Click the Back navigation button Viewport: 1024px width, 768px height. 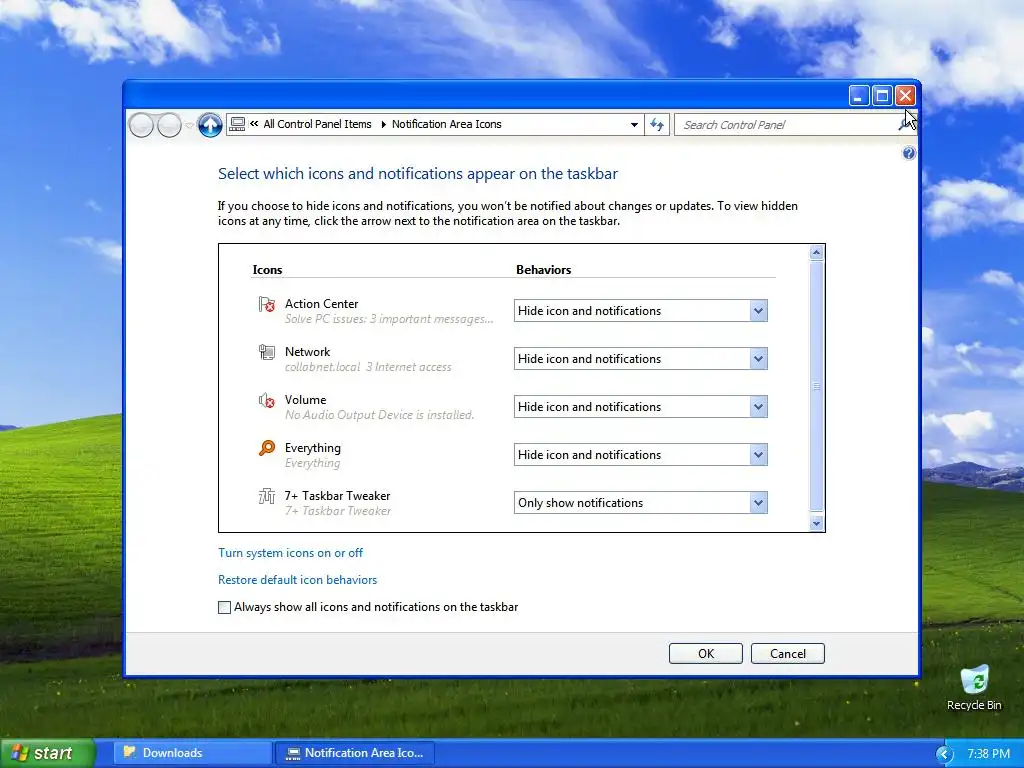141,125
